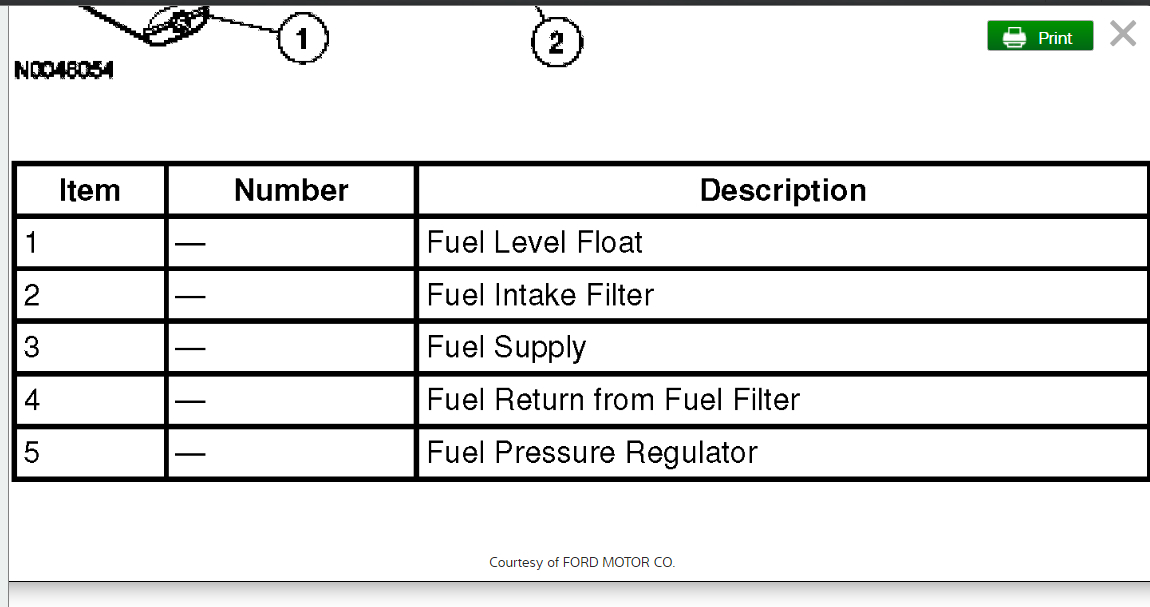Click the Number column header
Viewport: 1150px width, 607px height.
(291, 190)
